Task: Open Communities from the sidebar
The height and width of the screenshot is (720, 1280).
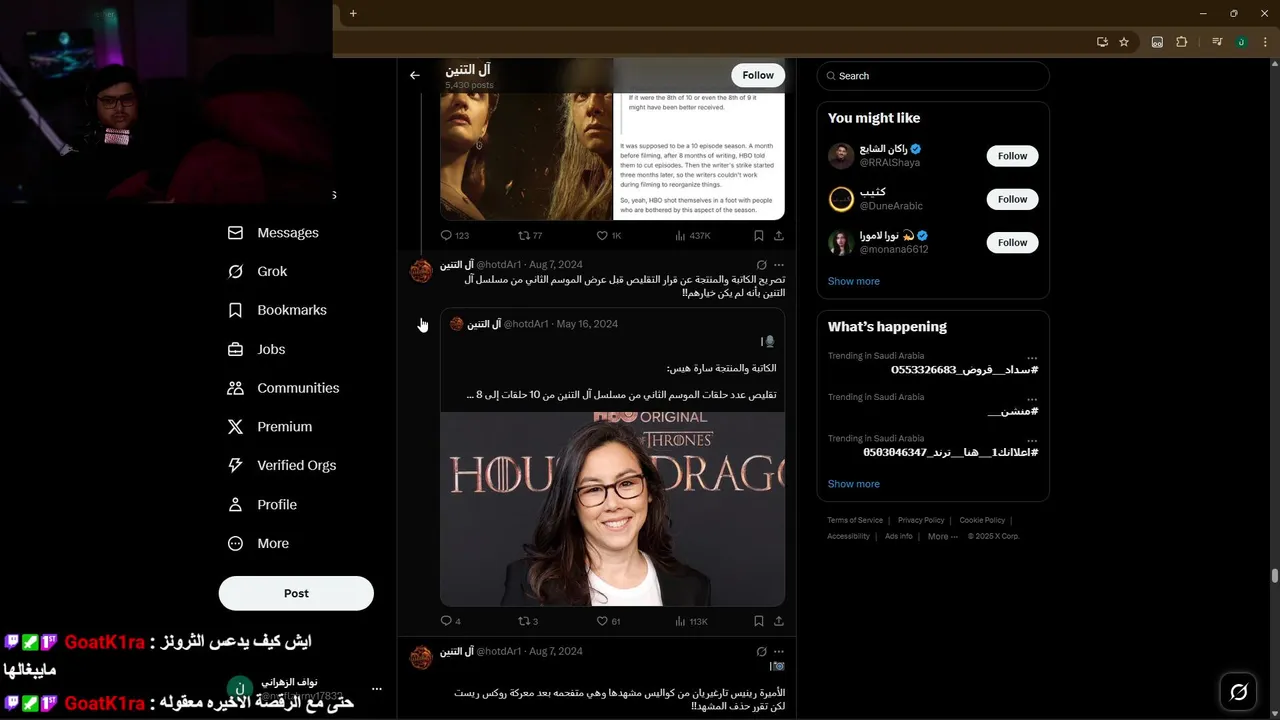Action: [283, 388]
